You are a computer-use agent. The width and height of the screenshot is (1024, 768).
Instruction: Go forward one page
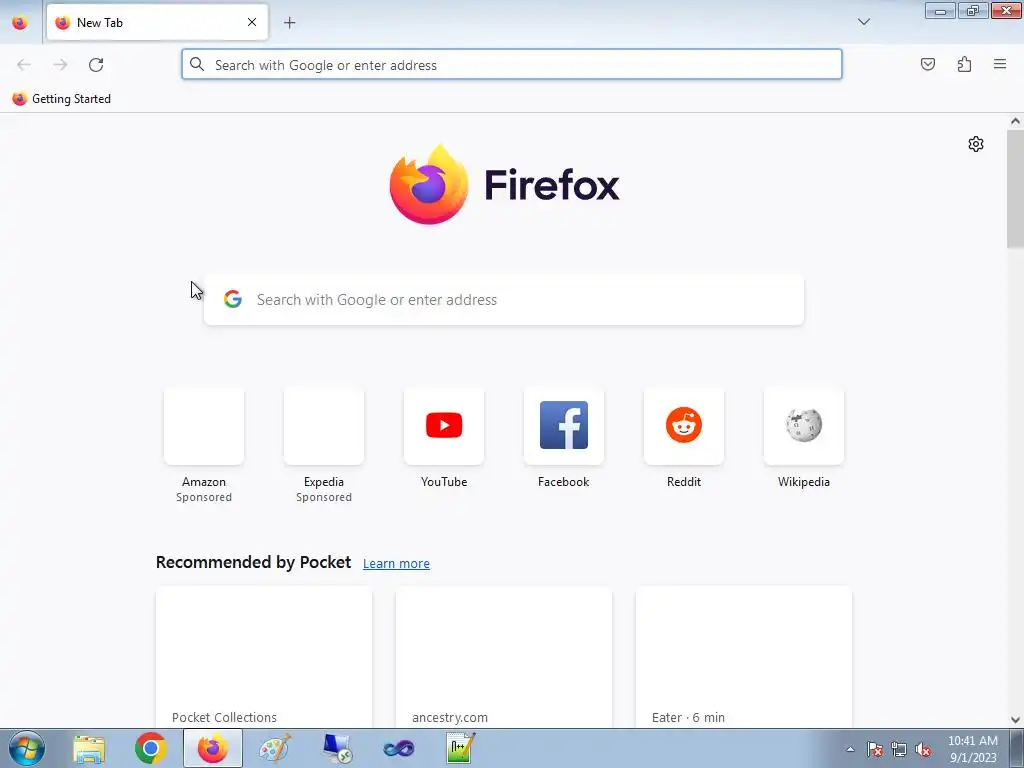click(60, 65)
